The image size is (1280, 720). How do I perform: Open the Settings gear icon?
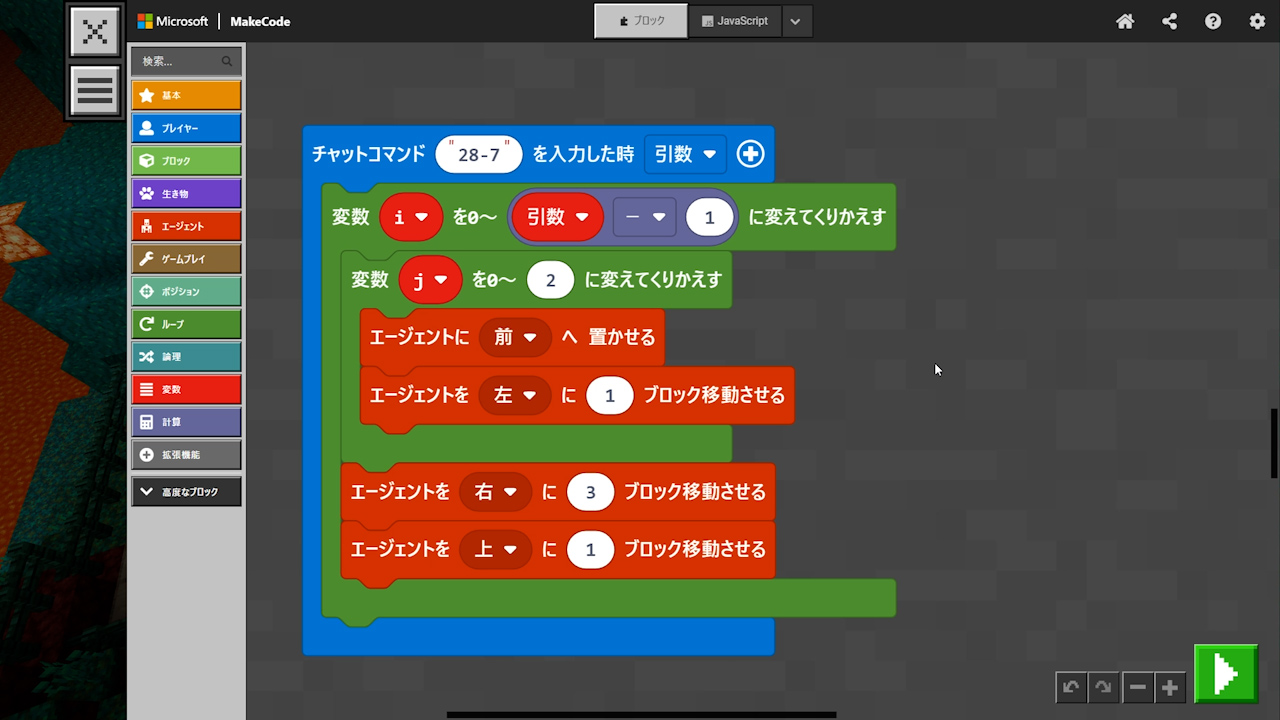[1257, 21]
